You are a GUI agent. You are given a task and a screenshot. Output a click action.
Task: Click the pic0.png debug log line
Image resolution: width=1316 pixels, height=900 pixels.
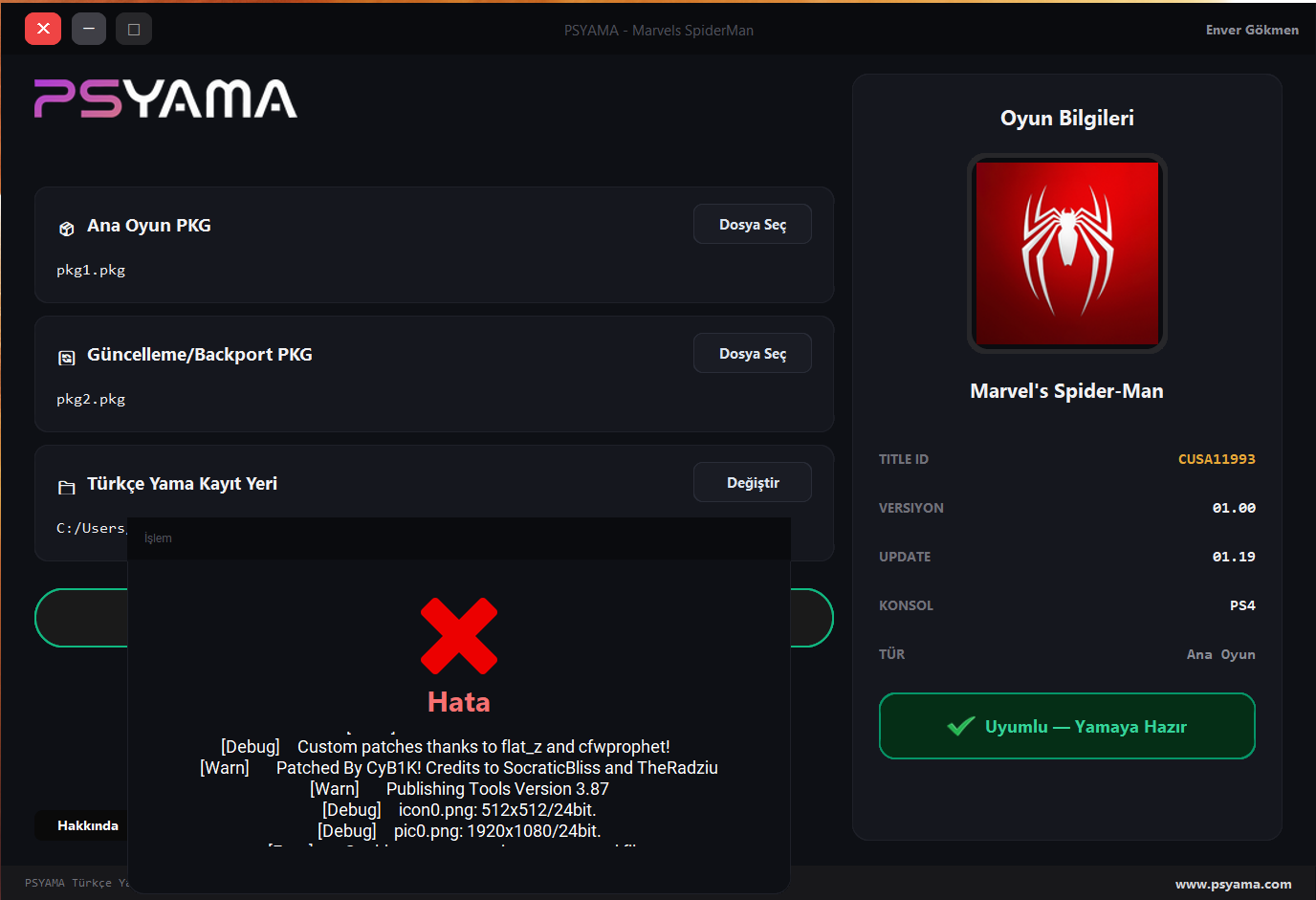point(459,831)
